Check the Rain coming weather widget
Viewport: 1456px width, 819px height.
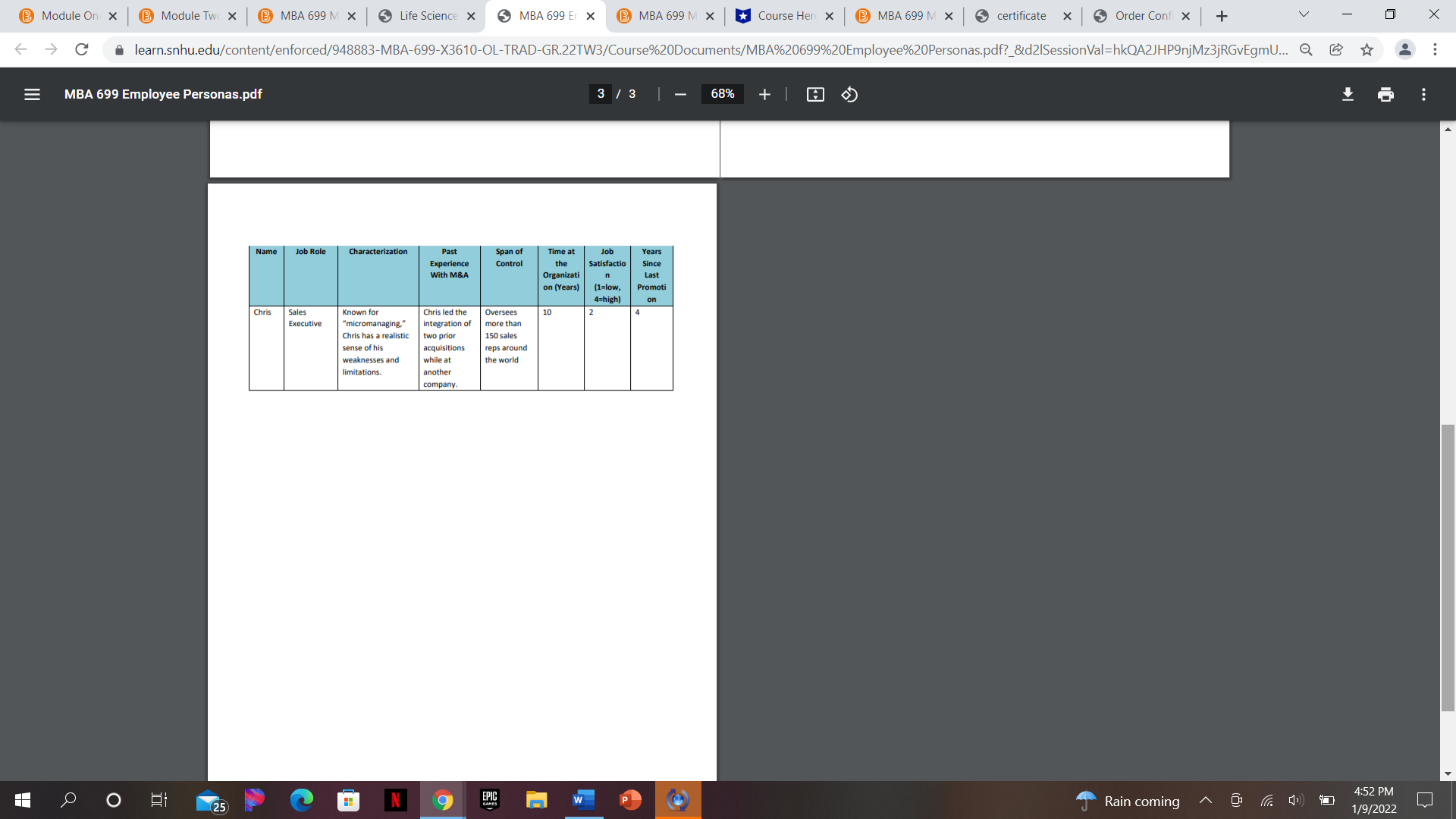pyautogui.click(x=1128, y=800)
